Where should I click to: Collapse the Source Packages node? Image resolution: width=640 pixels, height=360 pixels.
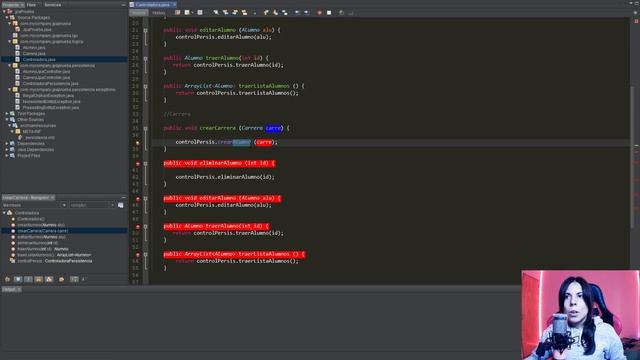[7, 18]
